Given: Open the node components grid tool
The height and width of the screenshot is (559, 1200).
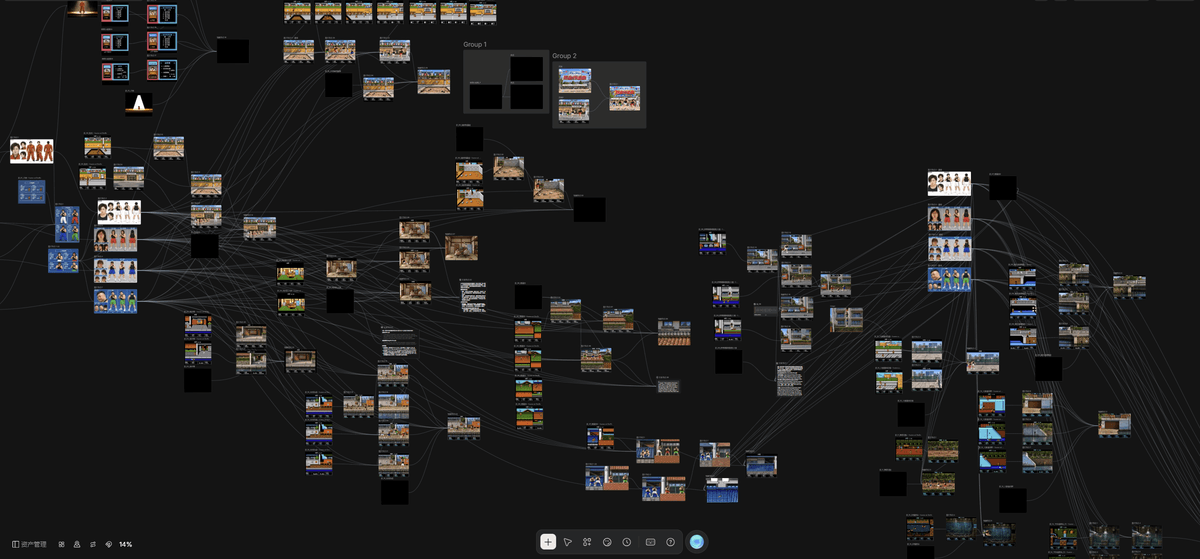Looking at the screenshot, I should pos(587,542).
